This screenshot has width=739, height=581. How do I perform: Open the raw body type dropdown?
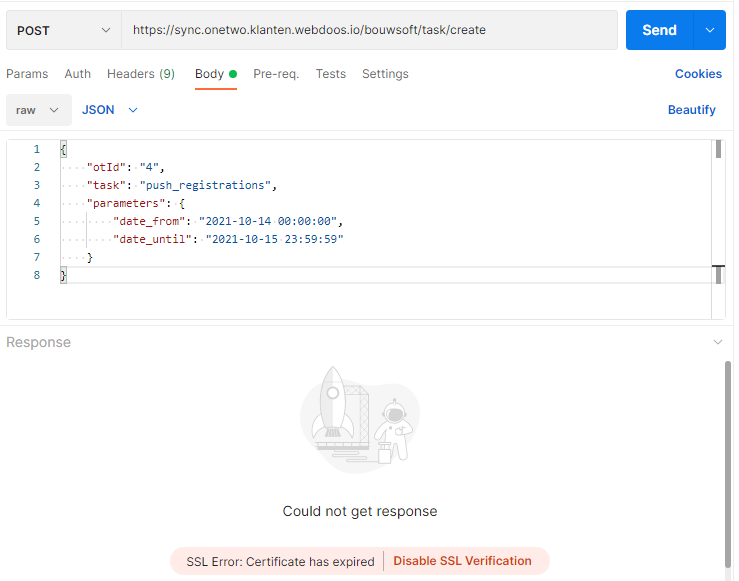pos(39,110)
